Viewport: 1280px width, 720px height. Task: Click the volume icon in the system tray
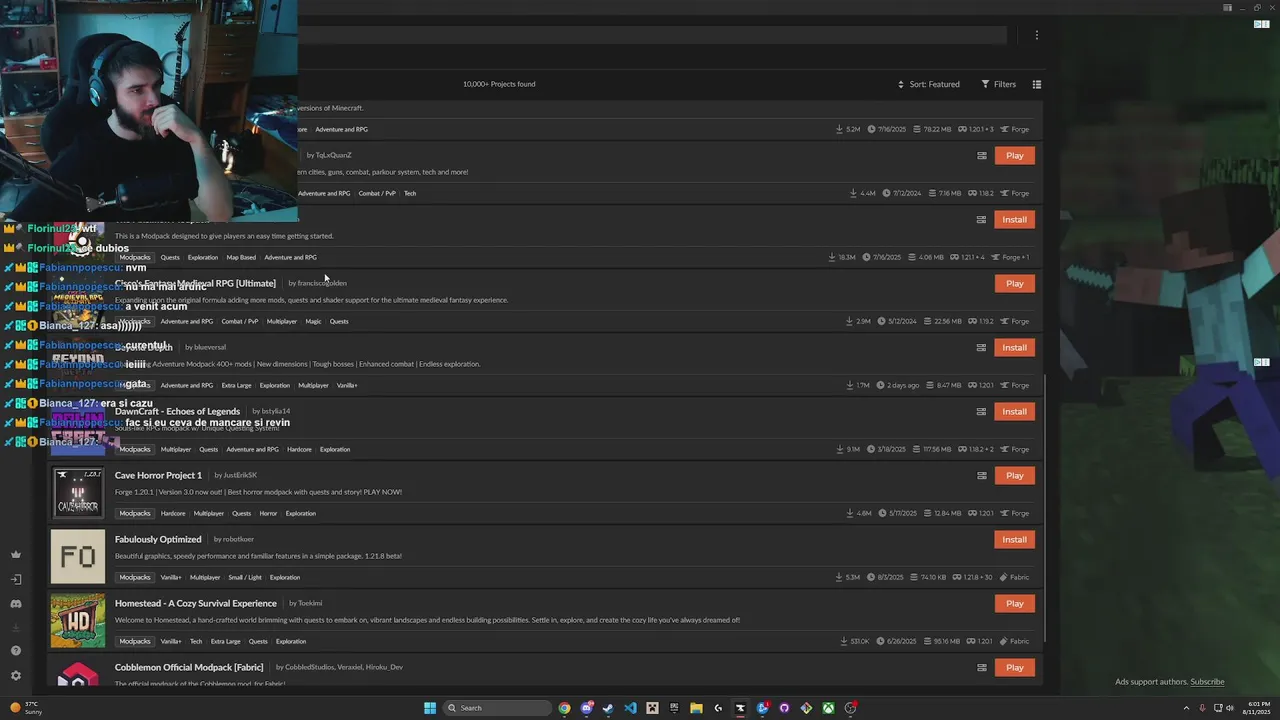pos(1231,708)
